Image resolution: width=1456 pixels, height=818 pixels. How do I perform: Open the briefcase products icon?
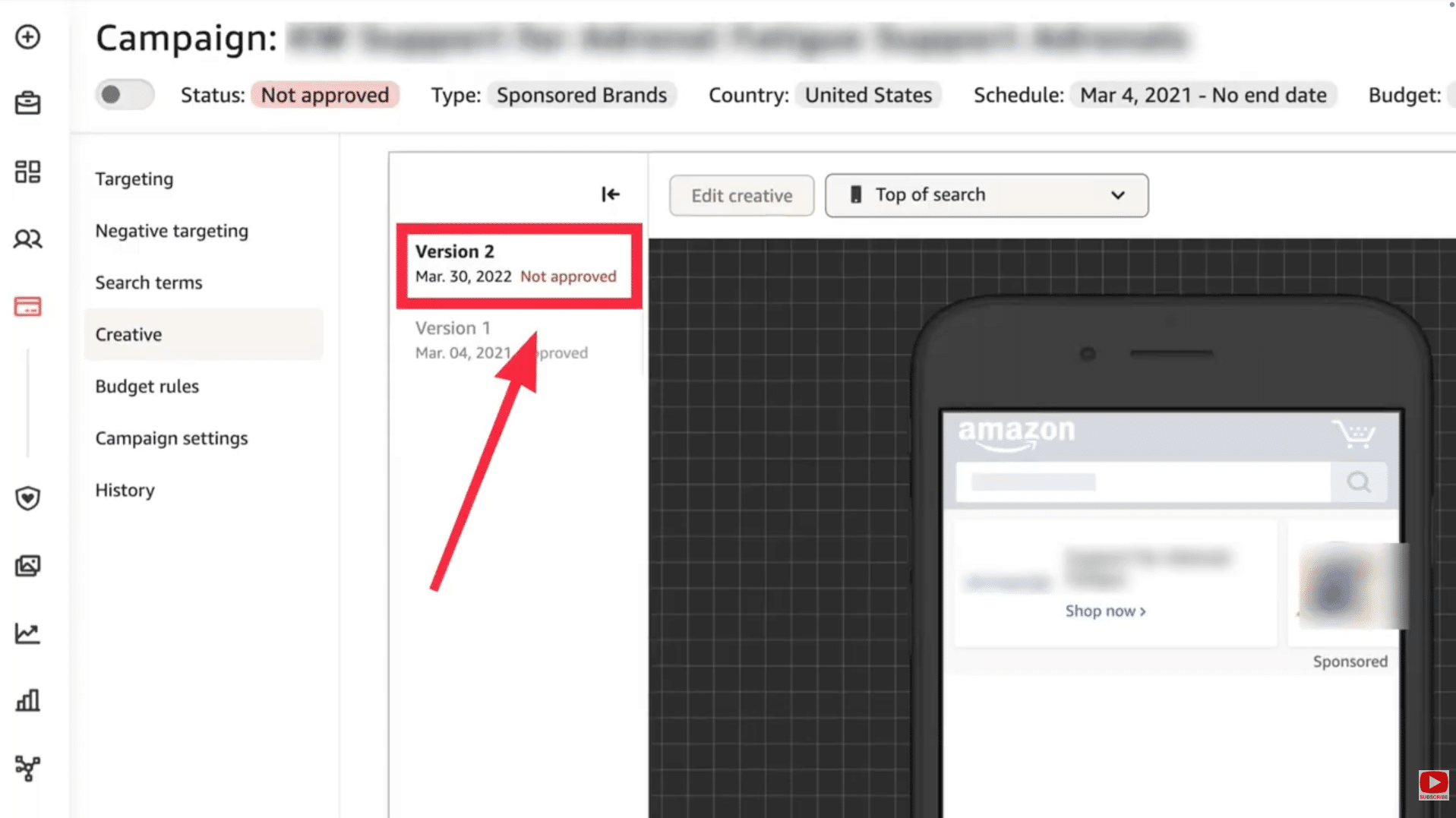pyautogui.click(x=27, y=103)
